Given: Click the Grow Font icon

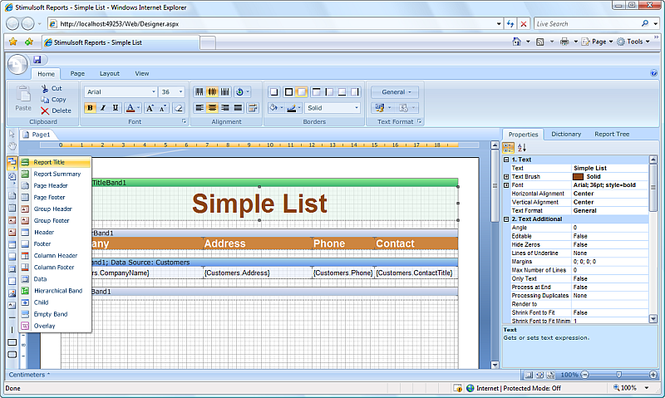Looking at the screenshot, I should click(x=150, y=108).
